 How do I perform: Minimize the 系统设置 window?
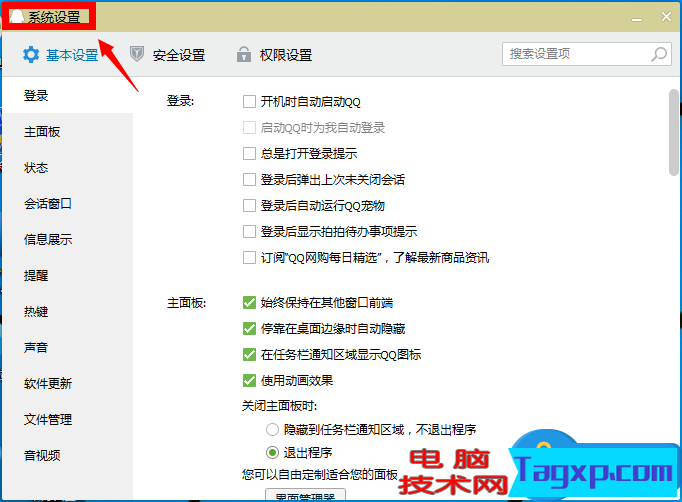pyautogui.click(x=637, y=18)
